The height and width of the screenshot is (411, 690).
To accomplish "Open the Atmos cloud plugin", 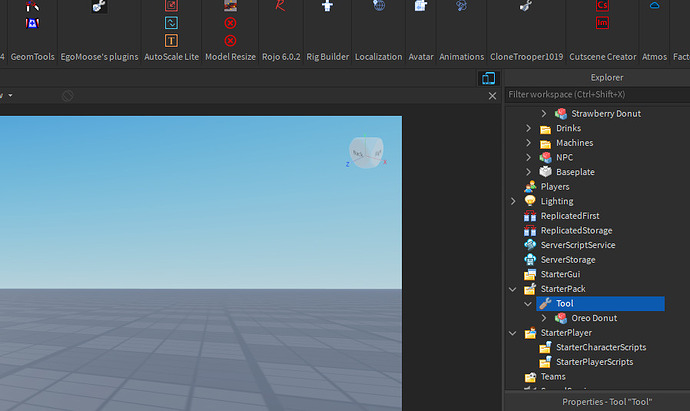I will [x=654, y=5].
